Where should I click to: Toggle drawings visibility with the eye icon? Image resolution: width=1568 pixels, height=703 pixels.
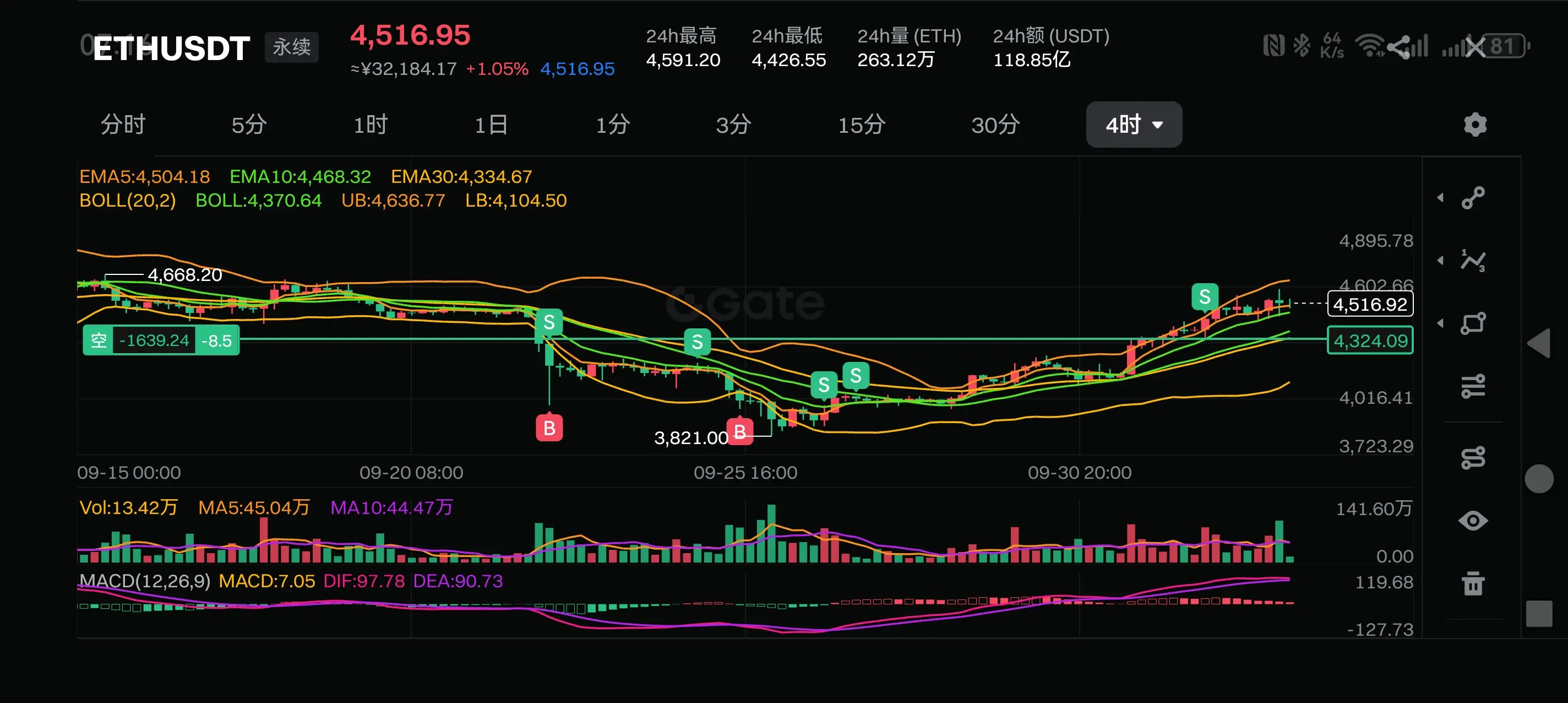[x=1473, y=521]
